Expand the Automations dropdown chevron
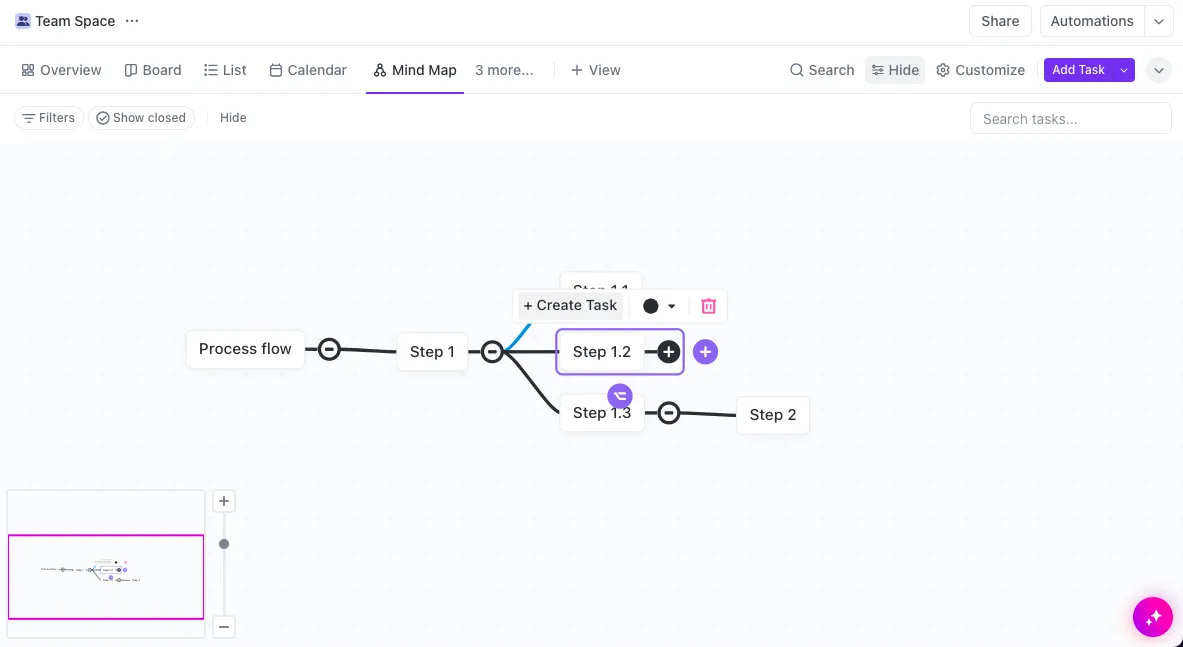 [x=1159, y=21]
